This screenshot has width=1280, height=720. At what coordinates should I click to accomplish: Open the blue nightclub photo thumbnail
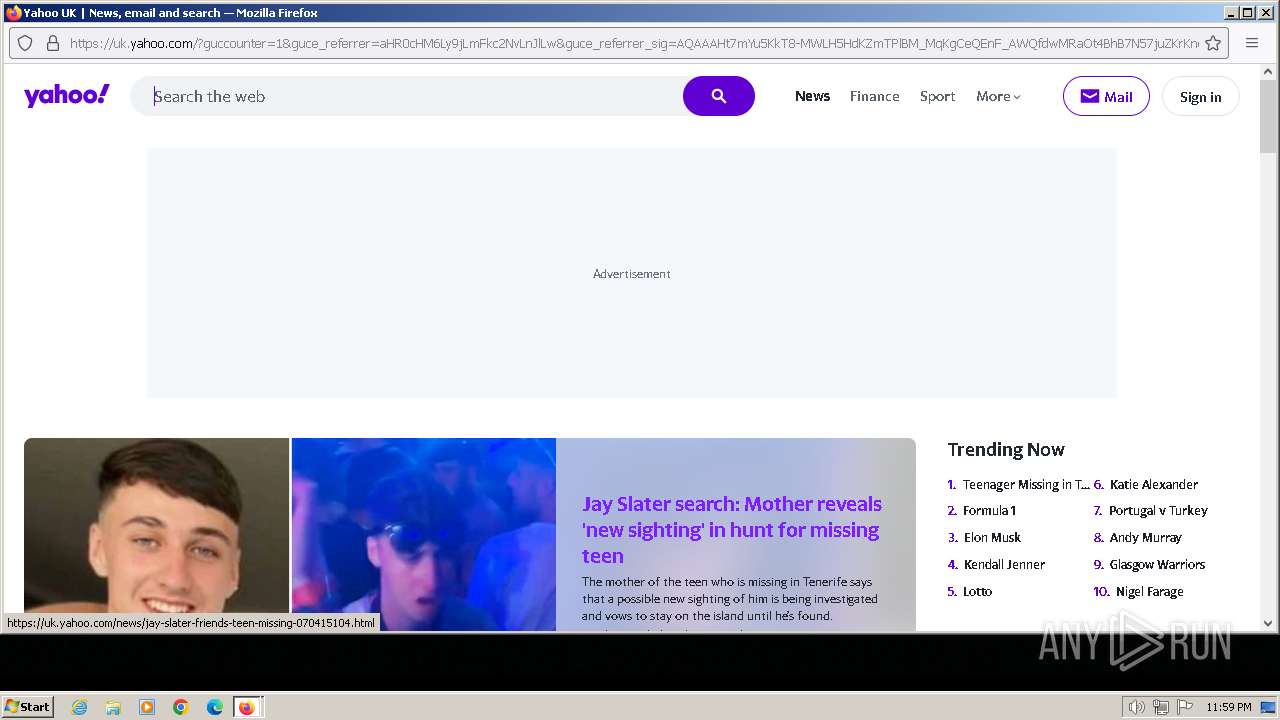coord(424,534)
